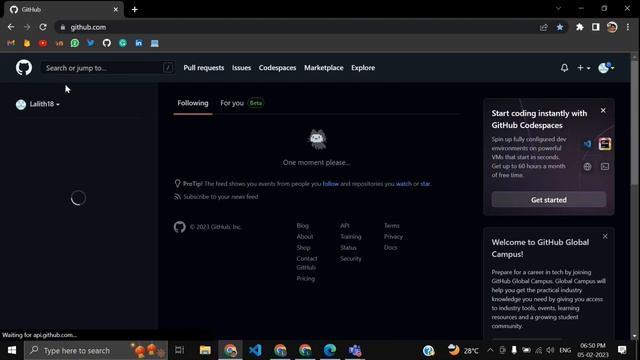Close the GitHub browser tab
Viewport: 640px width, 360px height.
pos(116,9)
